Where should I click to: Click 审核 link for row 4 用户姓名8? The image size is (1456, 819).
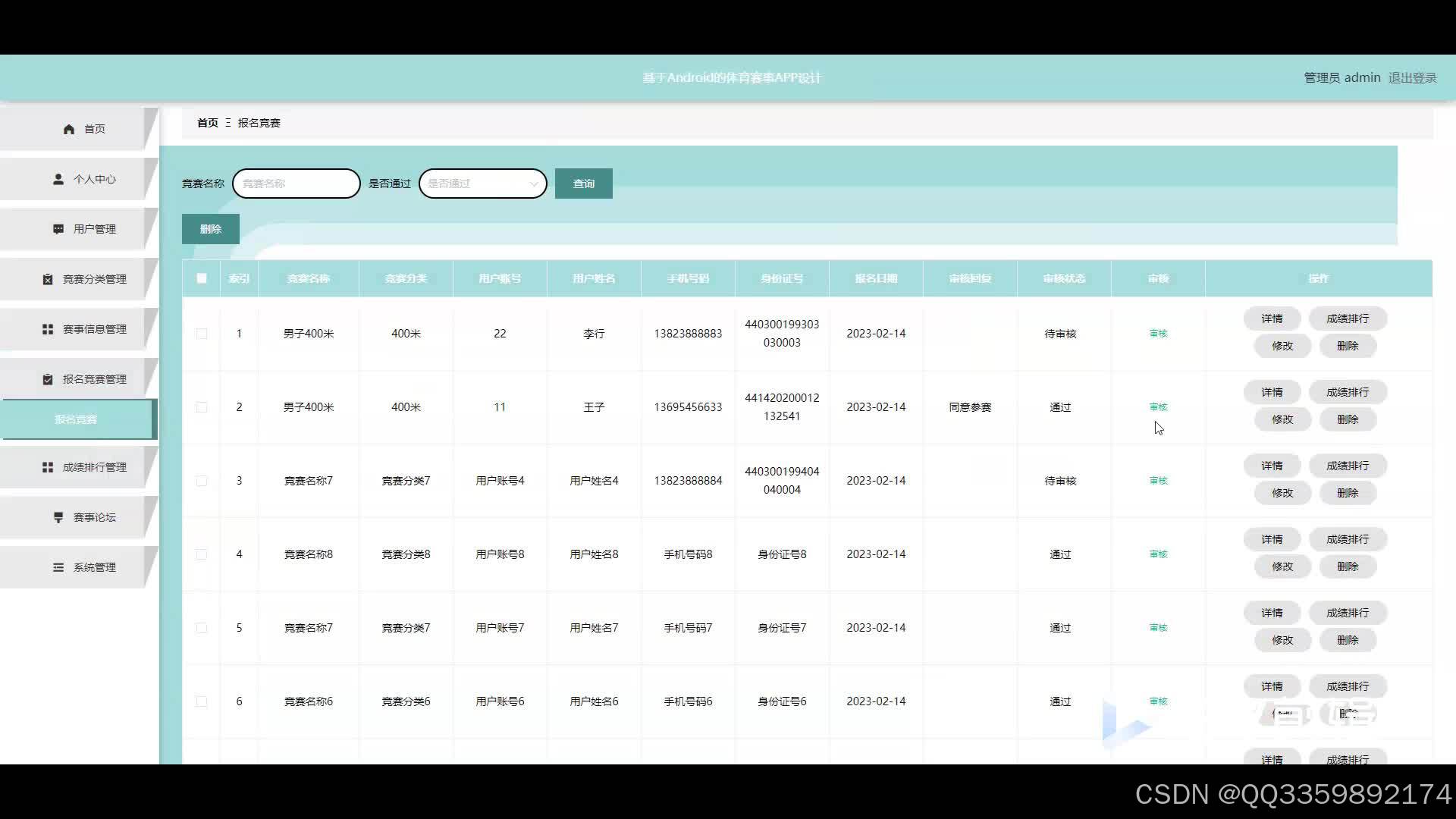point(1158,554)
